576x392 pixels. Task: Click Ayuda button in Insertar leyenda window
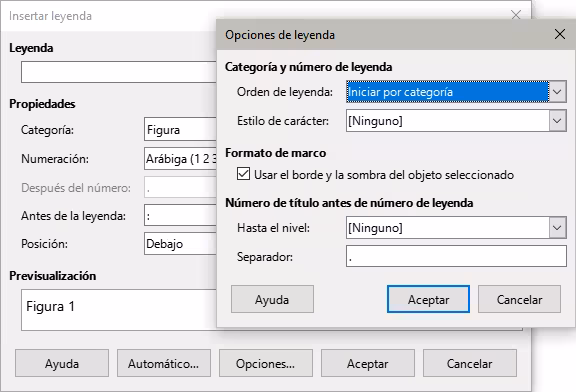point(62,363)
